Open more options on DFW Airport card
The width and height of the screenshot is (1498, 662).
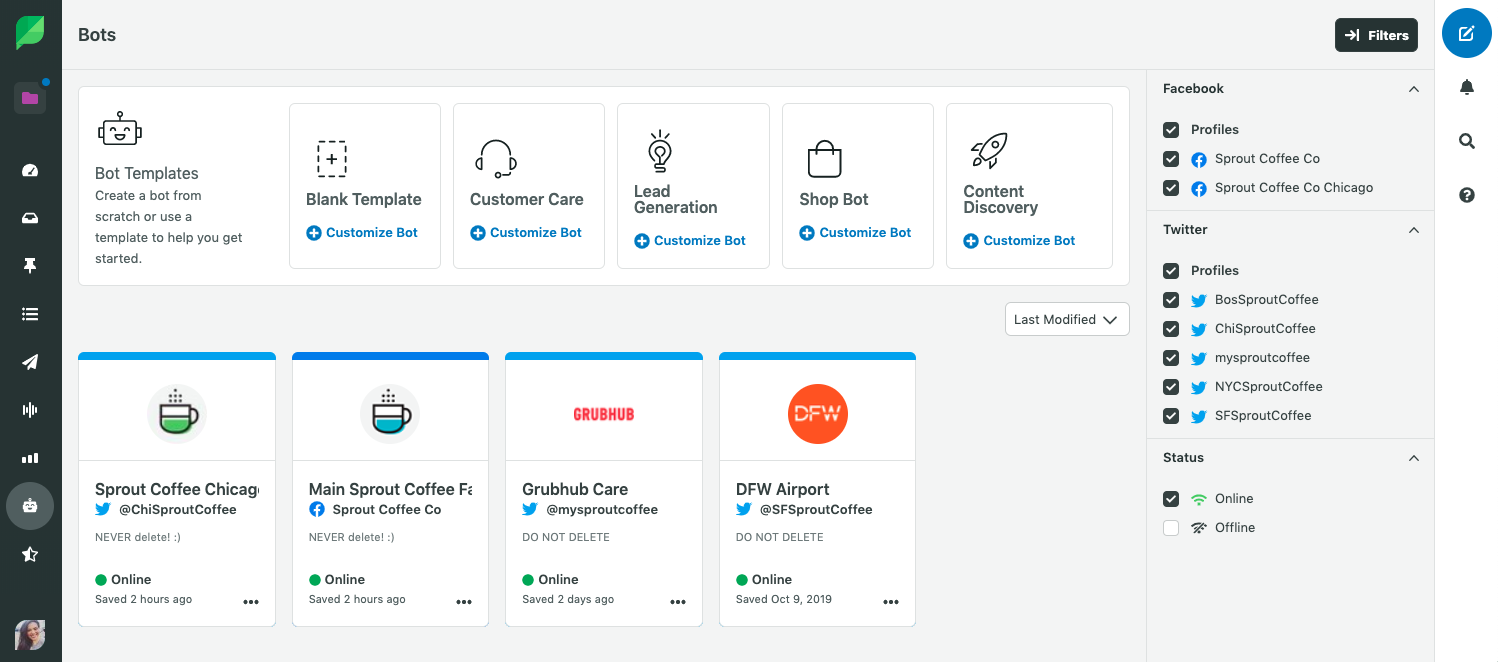891,602
